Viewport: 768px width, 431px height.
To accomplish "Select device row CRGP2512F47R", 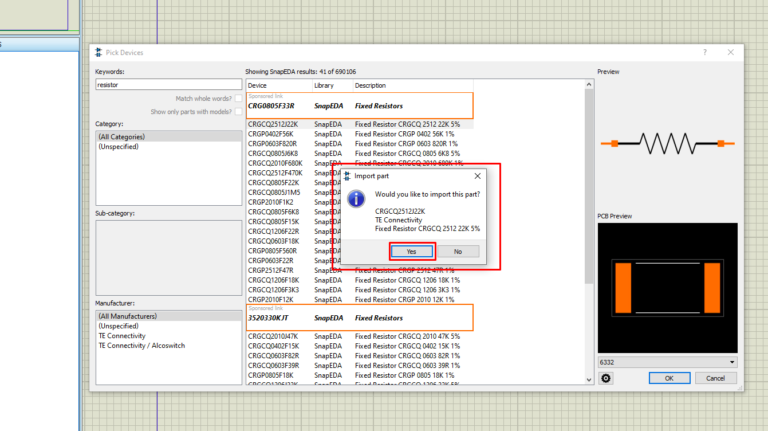I will [360, 270].
